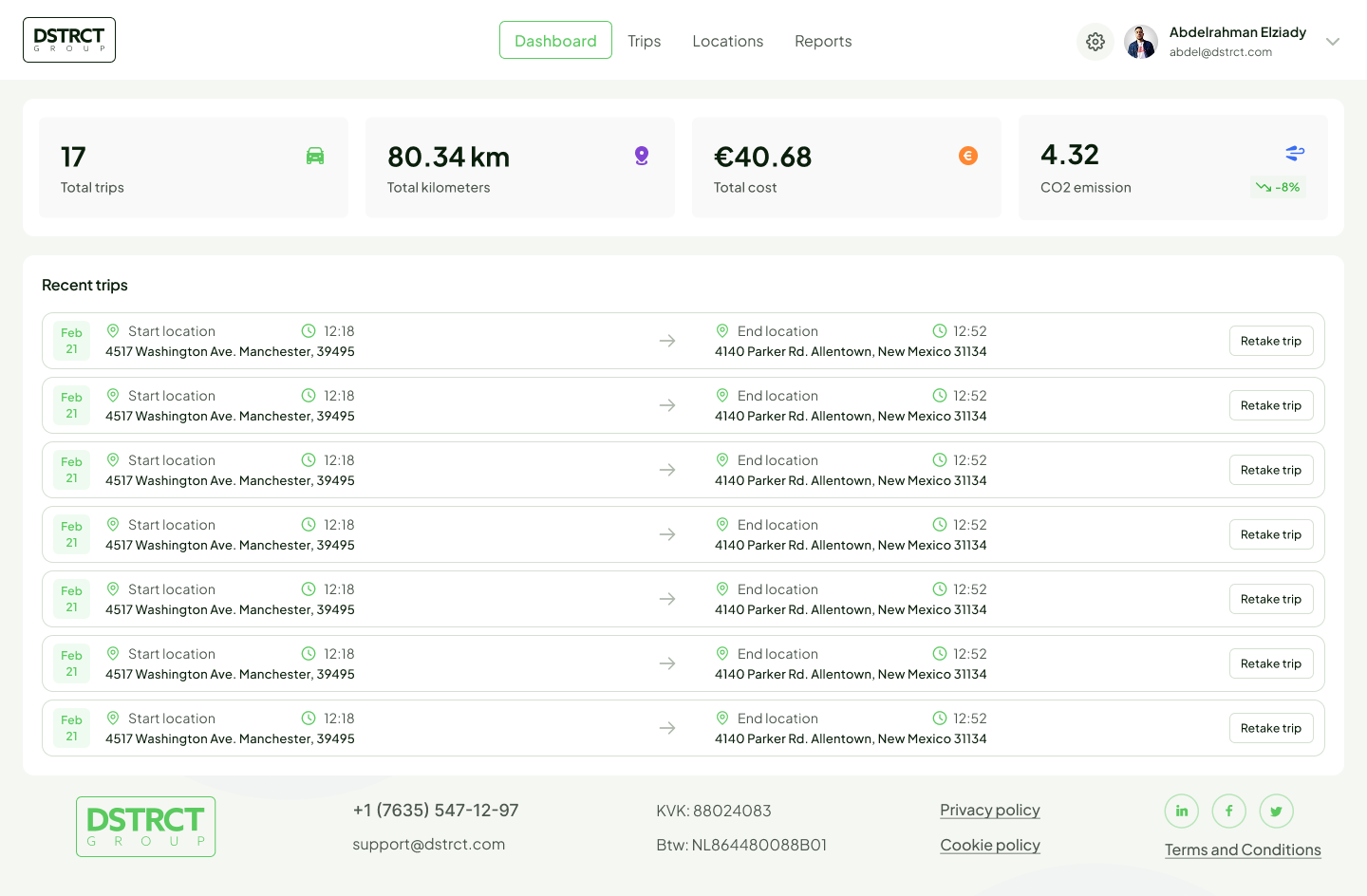Viewport: 1367px width, 896px height.
Task: Open the Cookie policy link
Action: (989, 845)
